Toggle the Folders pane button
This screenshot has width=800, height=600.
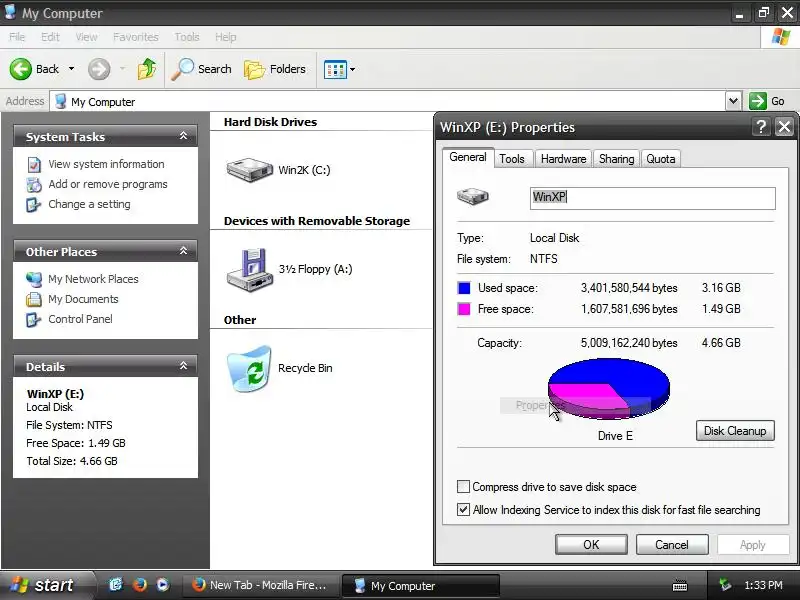pos(275,69)
